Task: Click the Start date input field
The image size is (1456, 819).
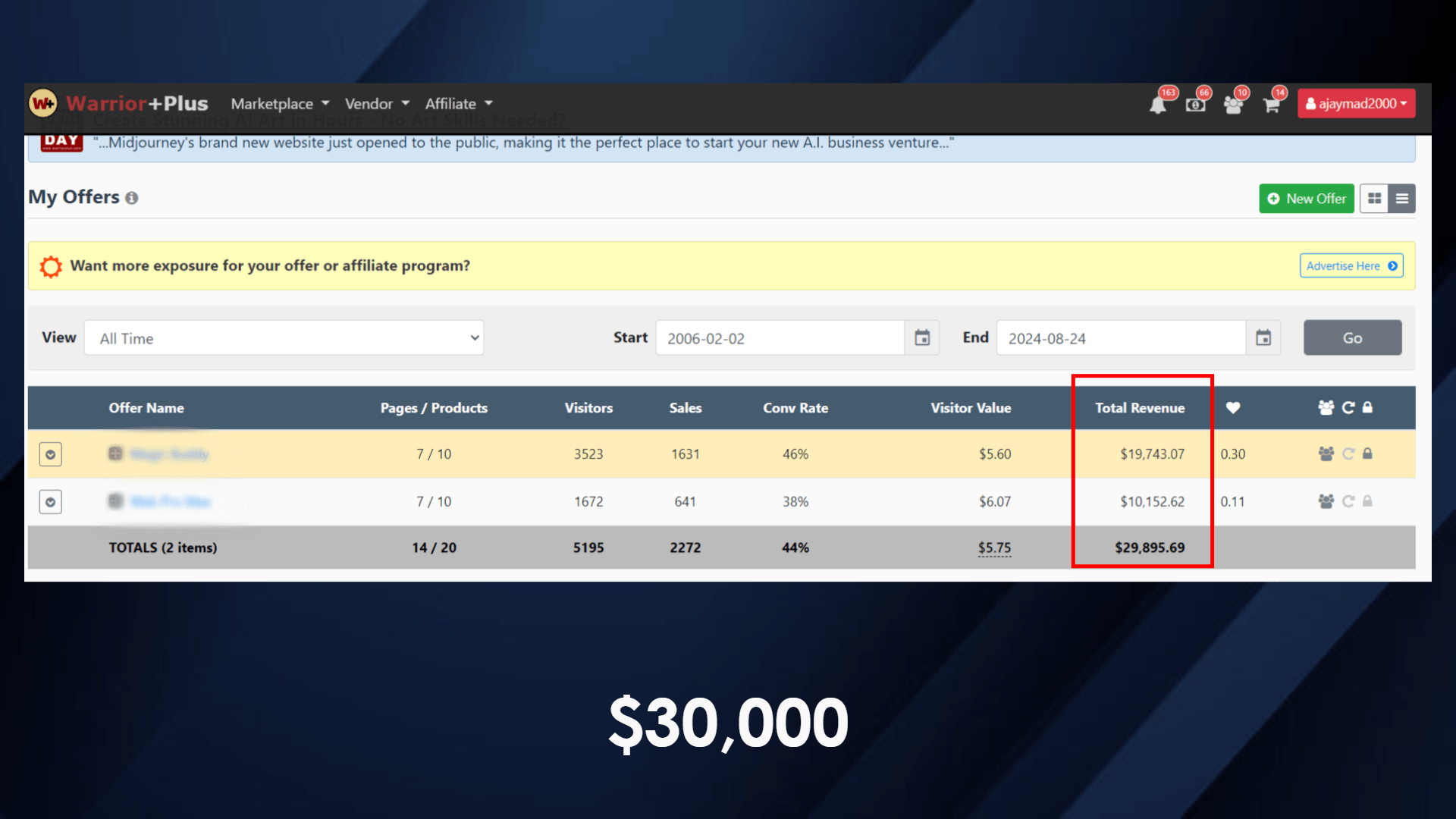Action: pyautogui.click(x=780, y=337)
